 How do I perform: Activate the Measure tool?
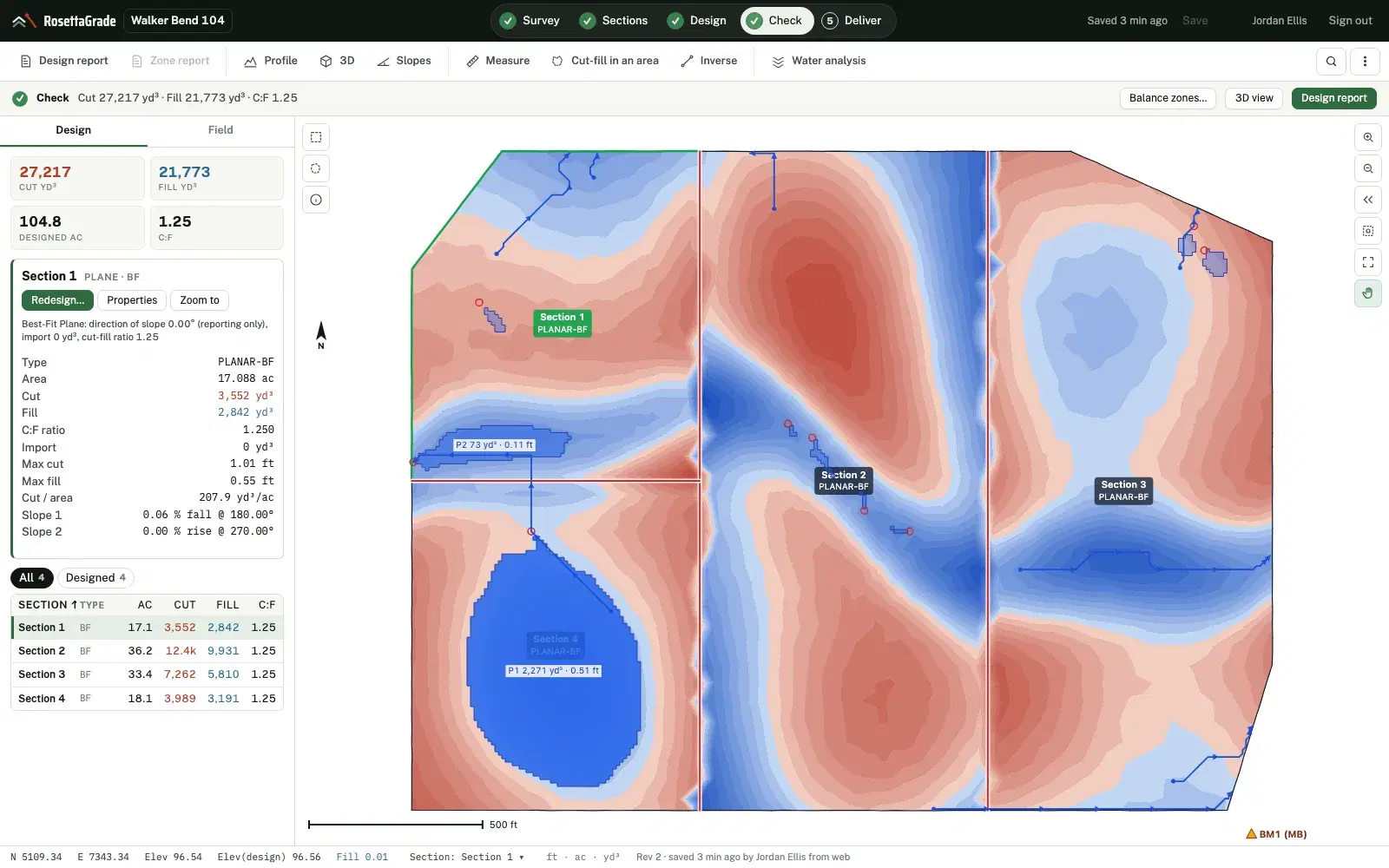pos(498,61)
